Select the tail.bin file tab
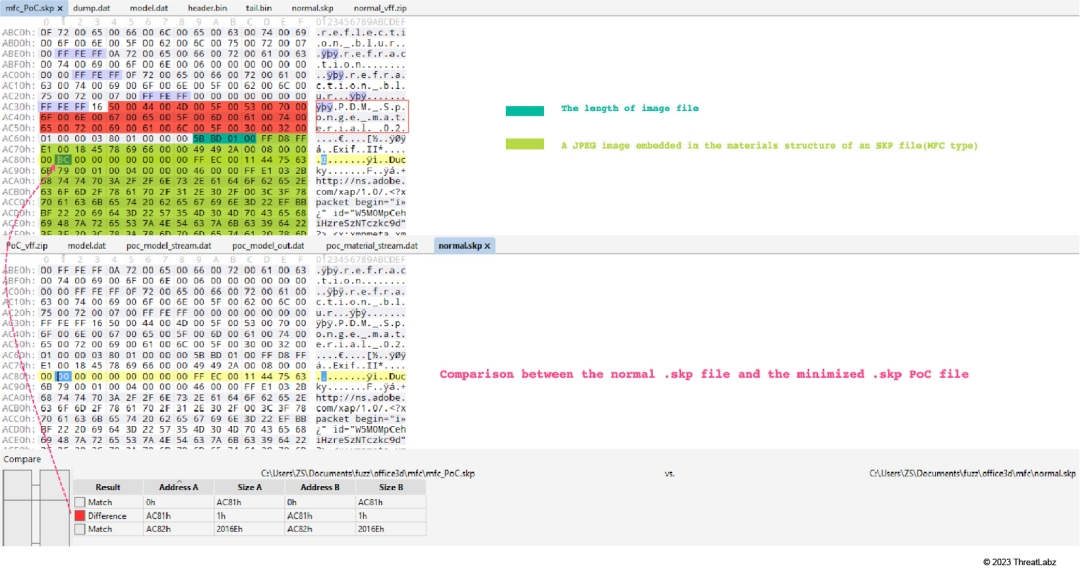The height and width of the screenshot is (575, 1080). [259, 8]
